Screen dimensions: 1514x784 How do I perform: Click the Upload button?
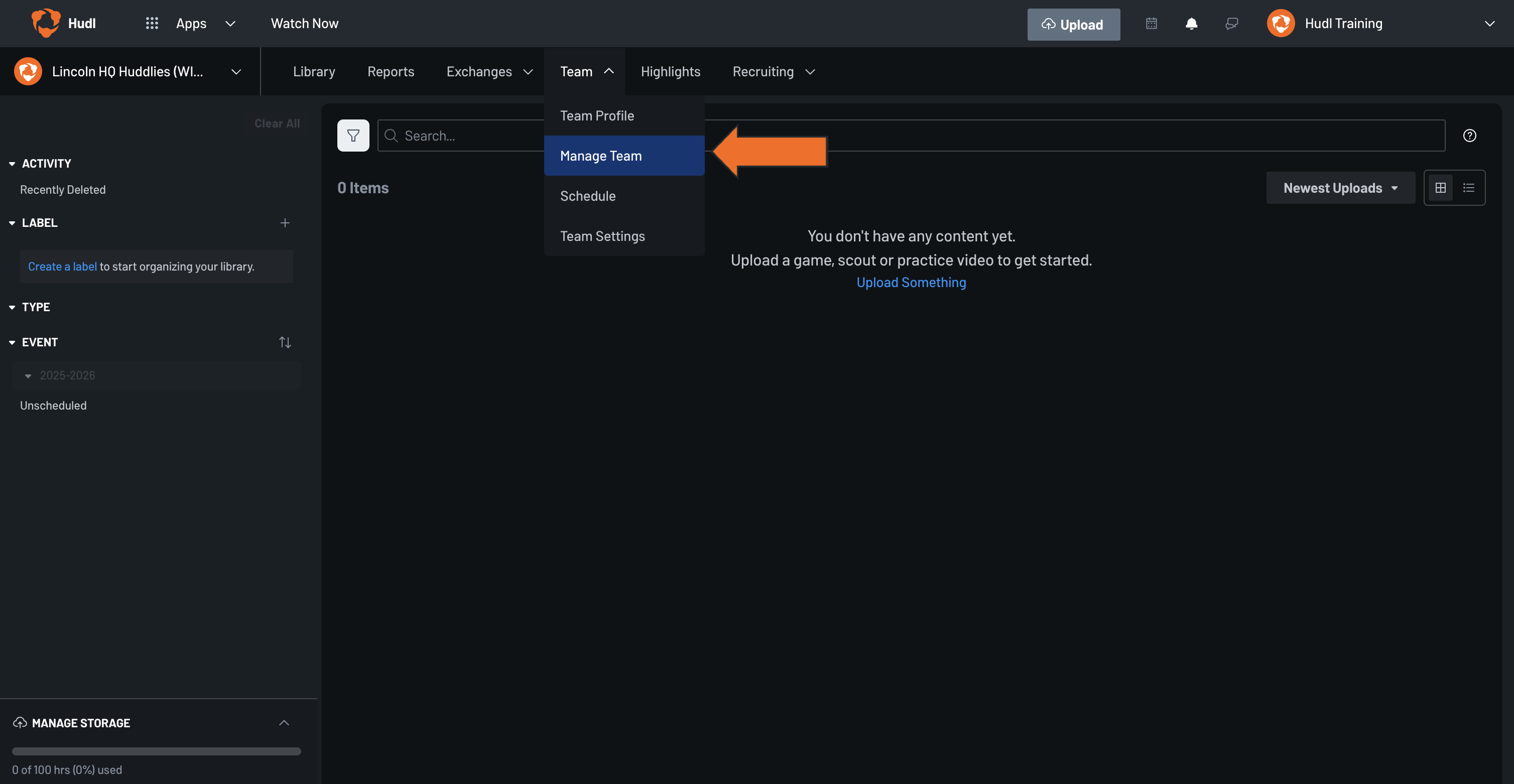pyautogui.click(x=1073, y=24)
